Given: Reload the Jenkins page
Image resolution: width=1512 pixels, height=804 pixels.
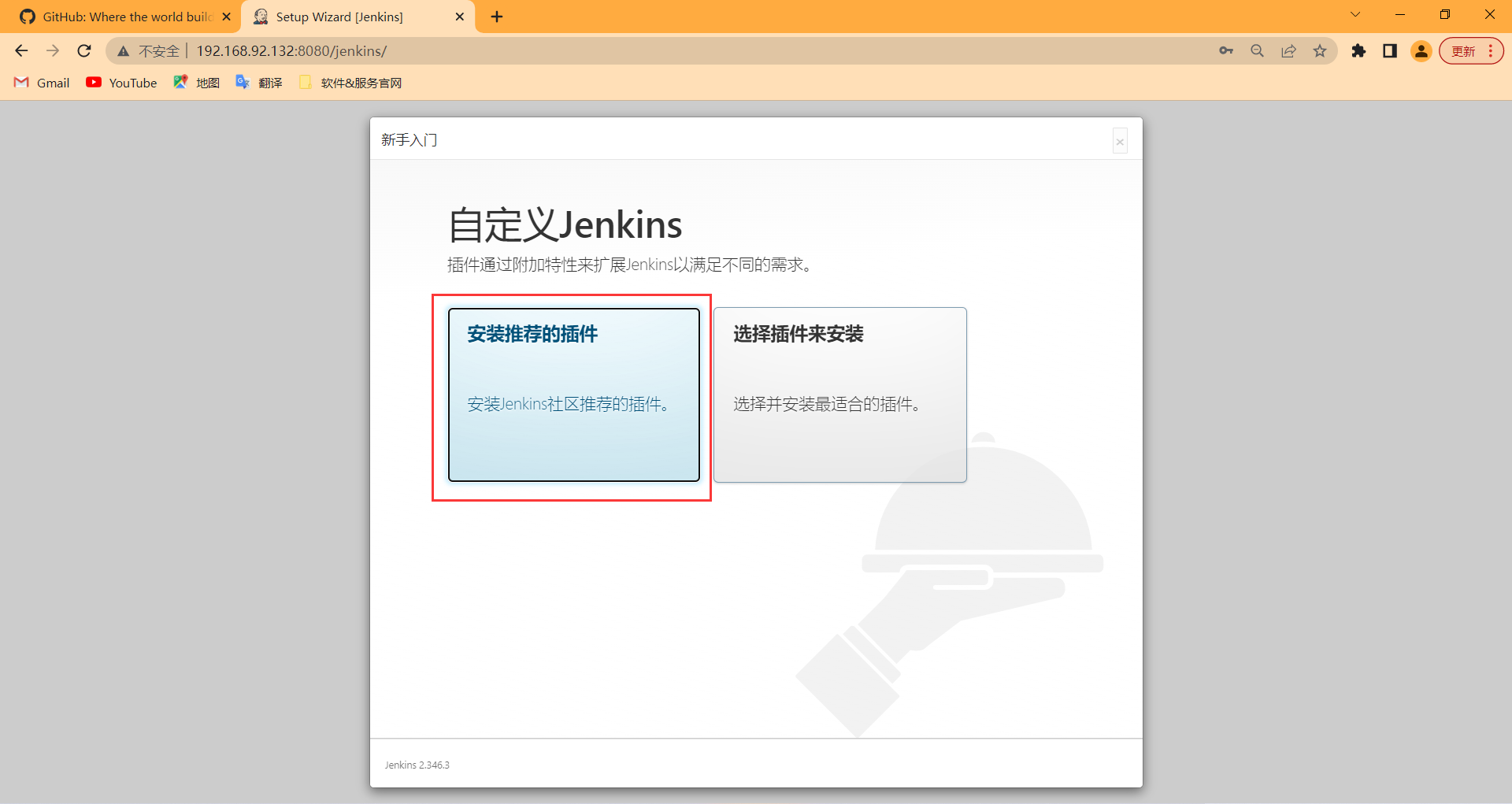Looking at the screenshot, I should point(84,51).
